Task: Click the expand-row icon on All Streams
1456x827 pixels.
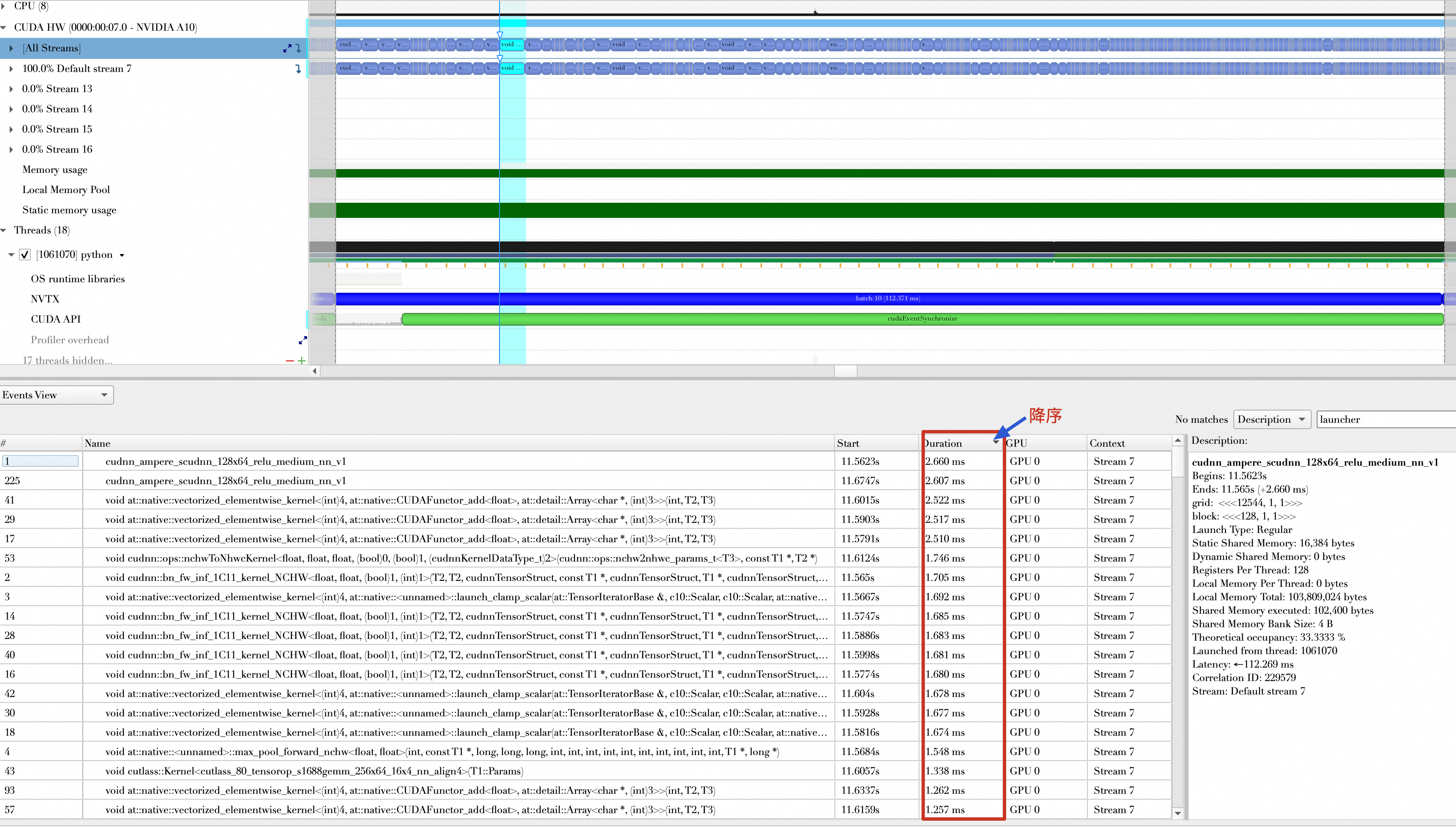Action: point(287,48)
